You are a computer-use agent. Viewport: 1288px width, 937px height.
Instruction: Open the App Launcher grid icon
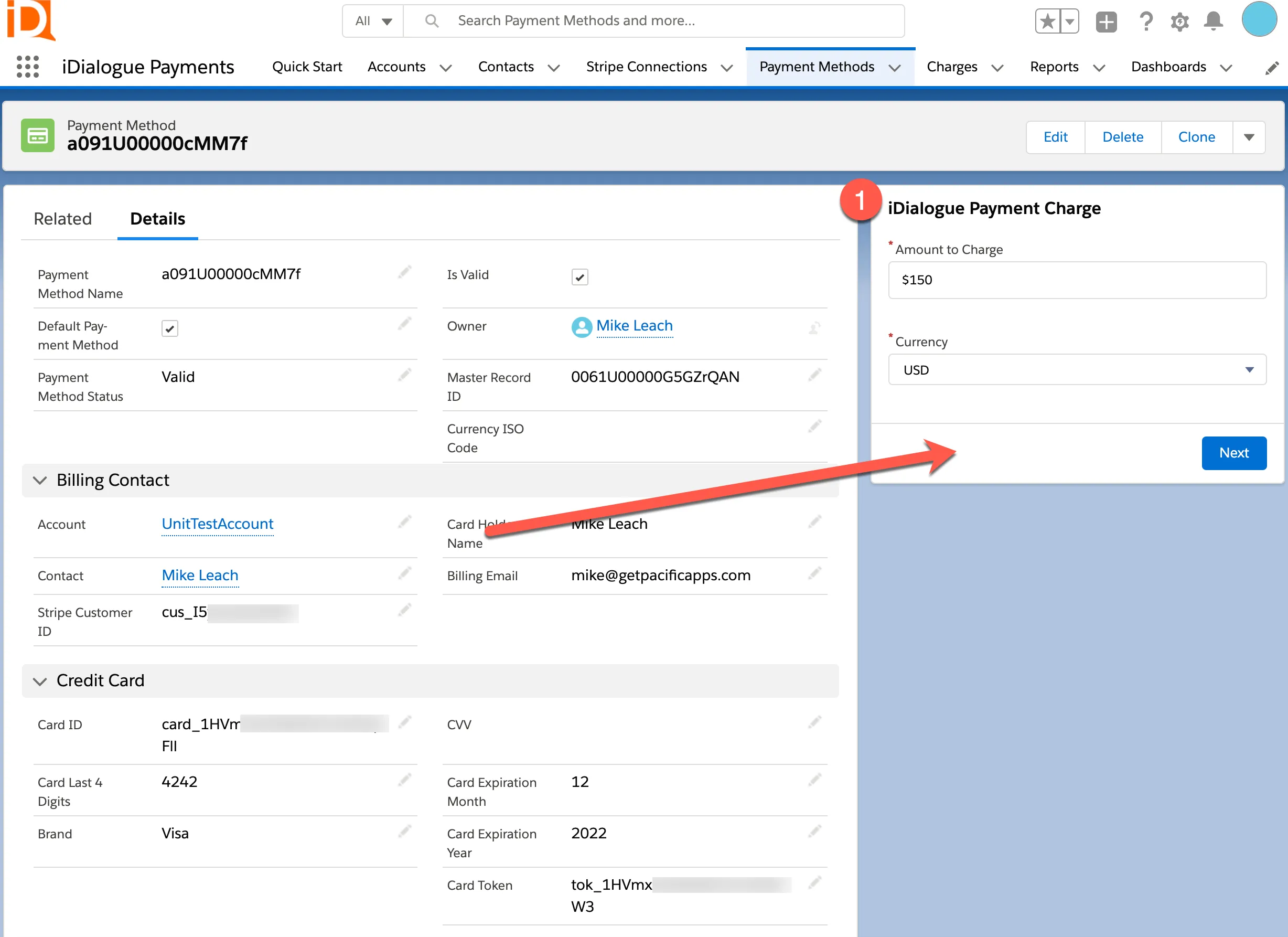(28, 67)
